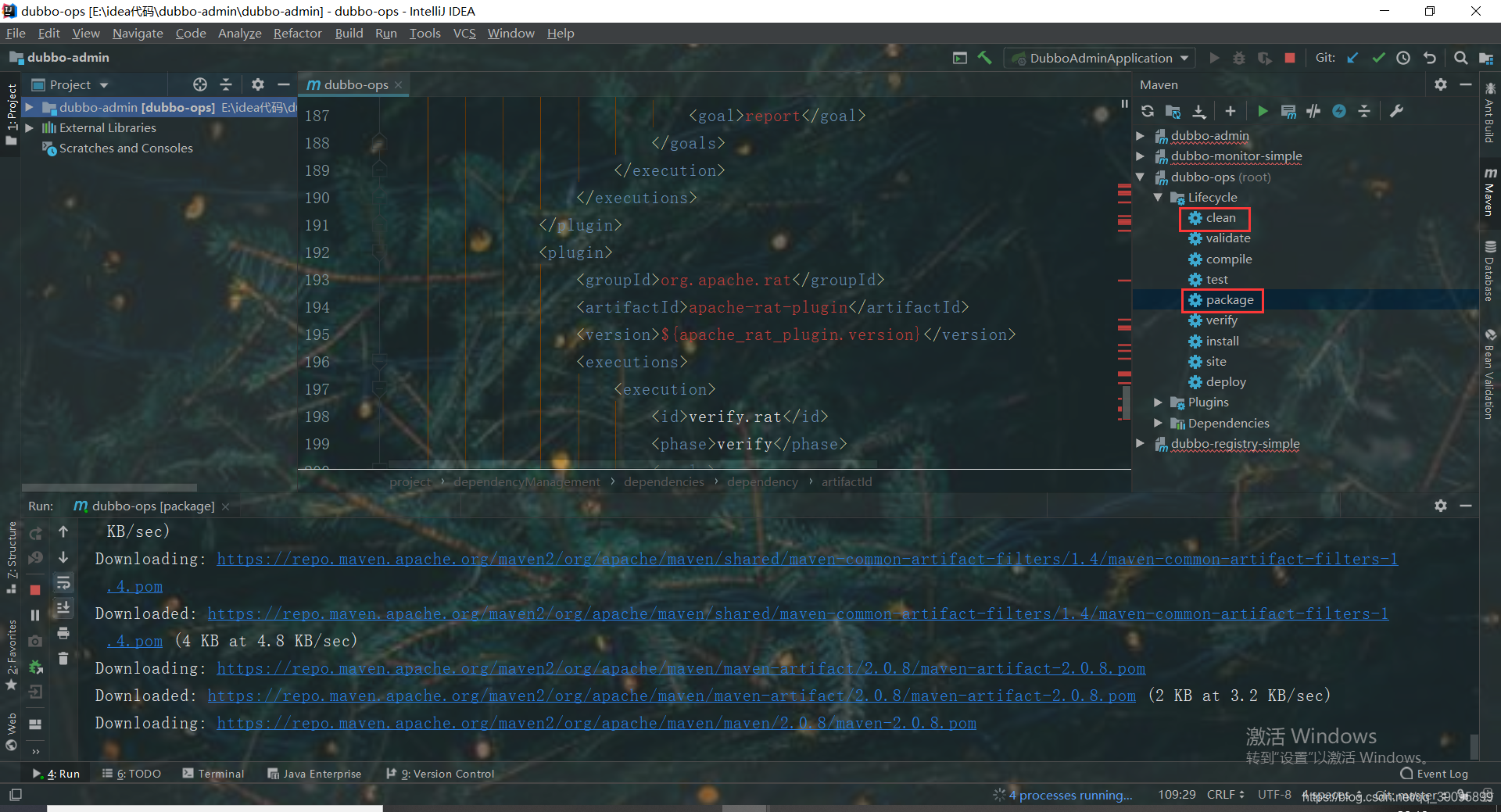Screen dimensions: 1501x812
Task: Open Maven panel gear settings
Action: pyautogui.click(x=1441, y=84)
